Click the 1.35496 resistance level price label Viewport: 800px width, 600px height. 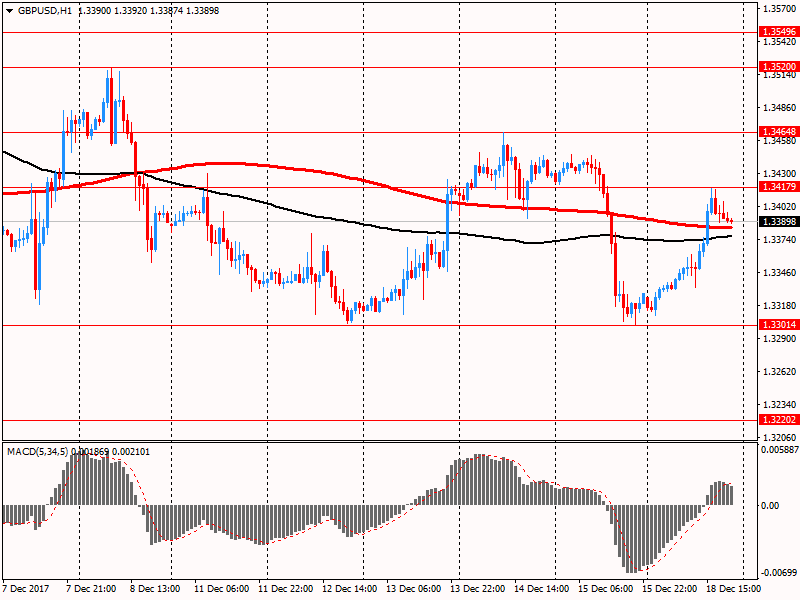tap(779, 32)
